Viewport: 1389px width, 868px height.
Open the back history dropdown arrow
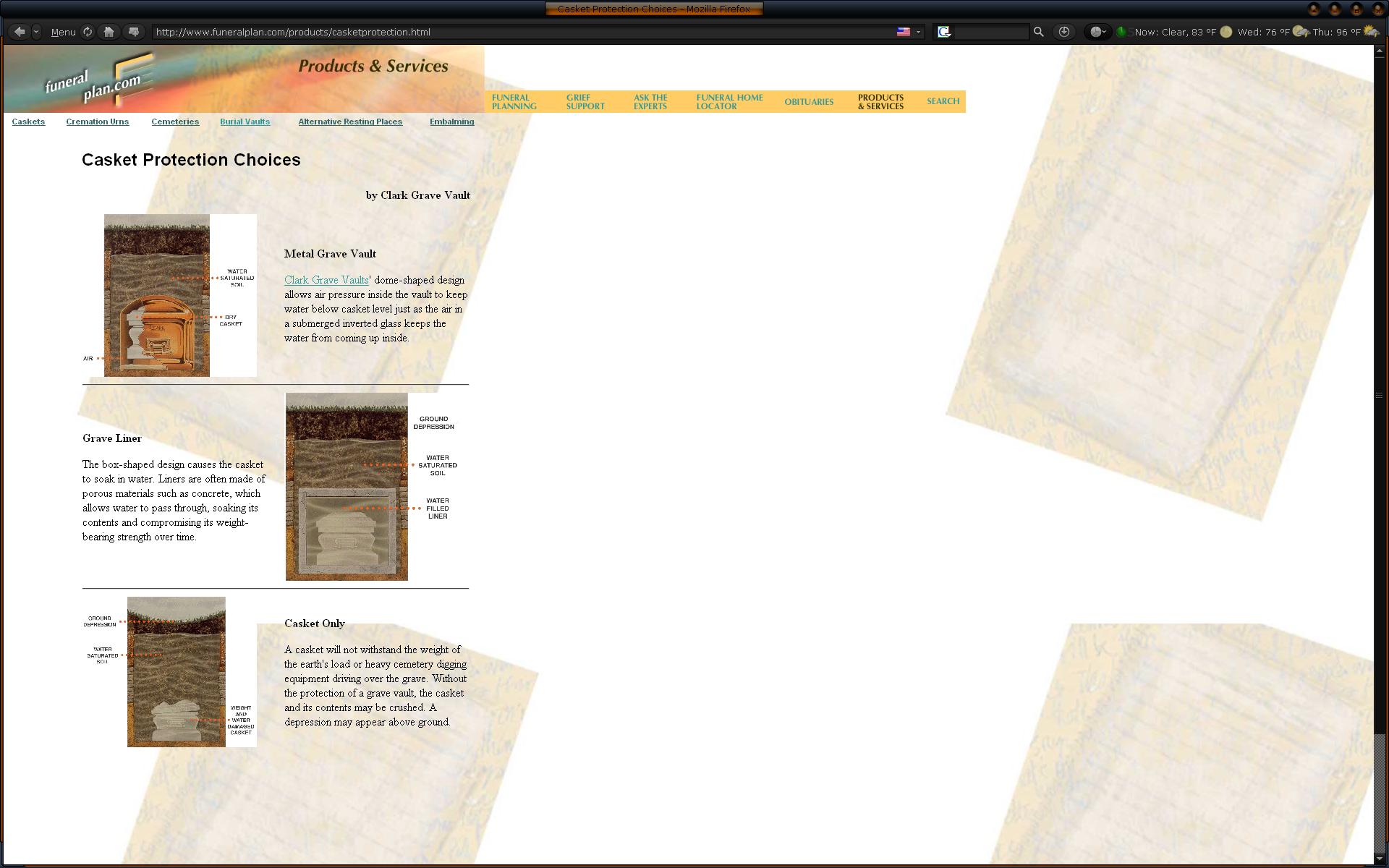click(36, 32)
